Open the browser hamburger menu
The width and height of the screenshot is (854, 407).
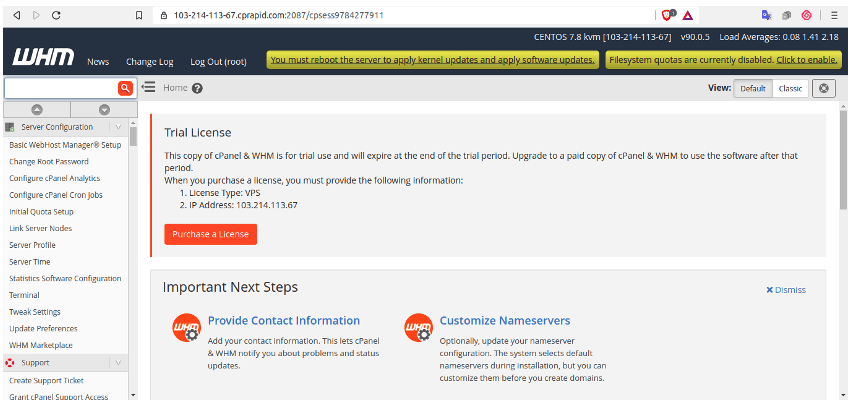[x=834, y=15]
